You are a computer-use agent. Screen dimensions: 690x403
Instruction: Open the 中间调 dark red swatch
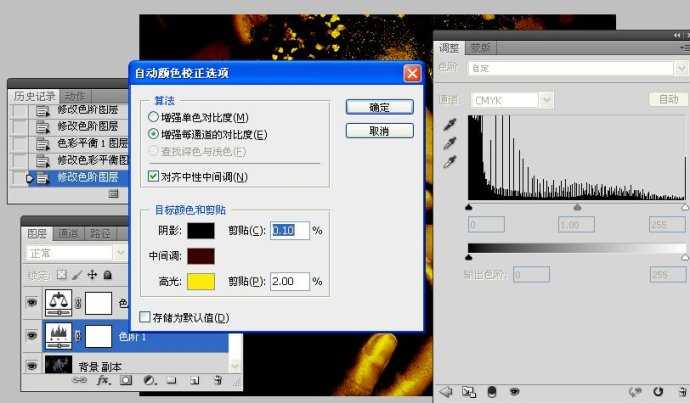pos(201,256)
